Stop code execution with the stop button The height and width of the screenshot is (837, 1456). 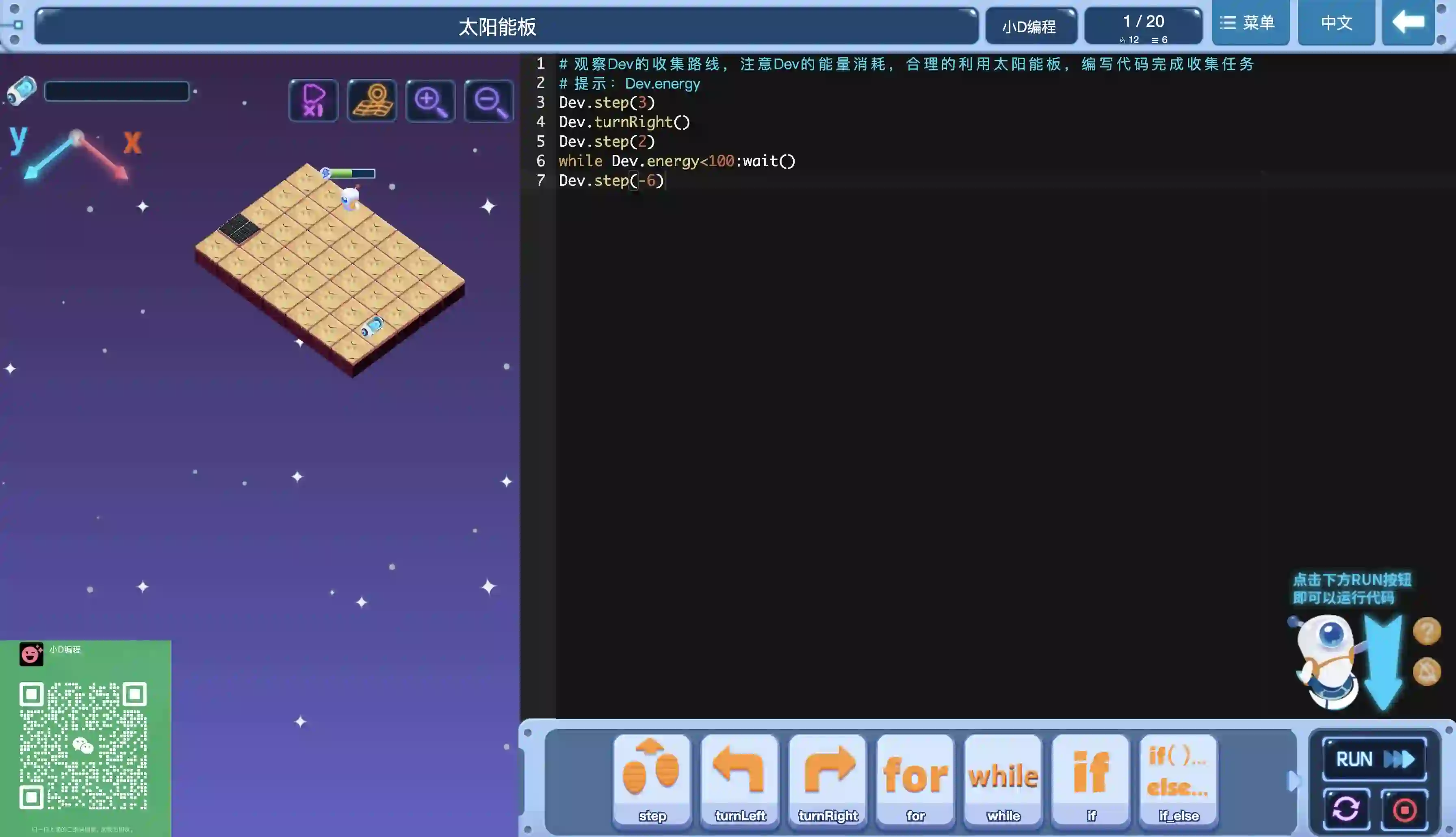1404,809
